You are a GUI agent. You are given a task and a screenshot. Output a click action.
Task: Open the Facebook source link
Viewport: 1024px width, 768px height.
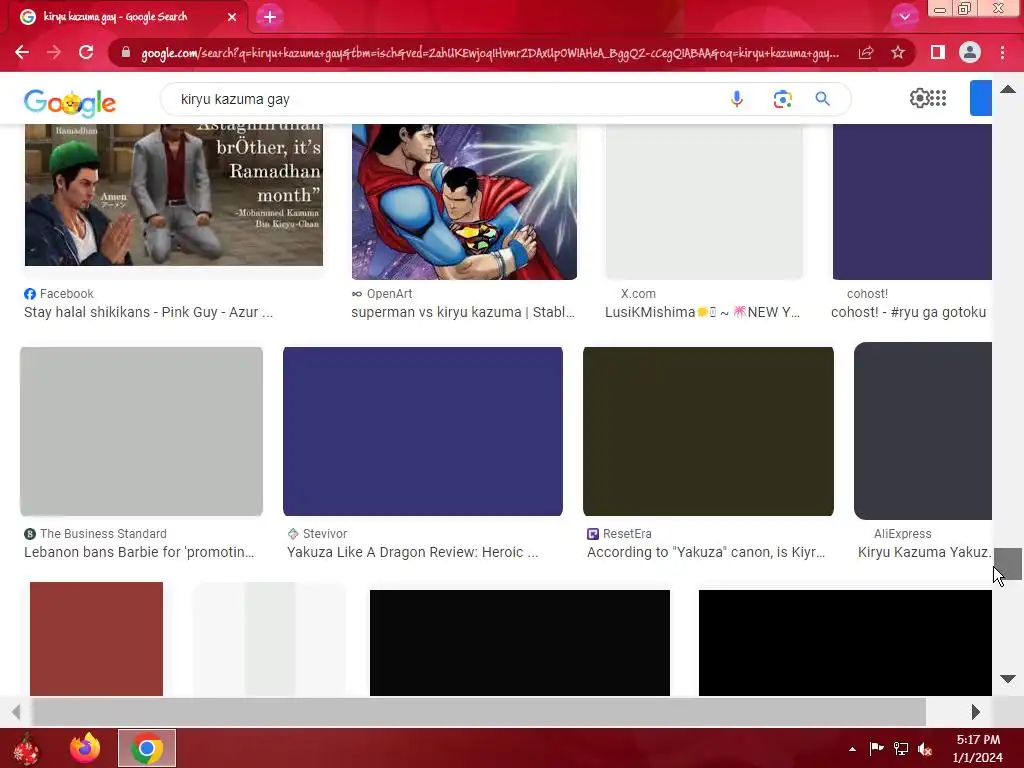click(x=67, y=294)
